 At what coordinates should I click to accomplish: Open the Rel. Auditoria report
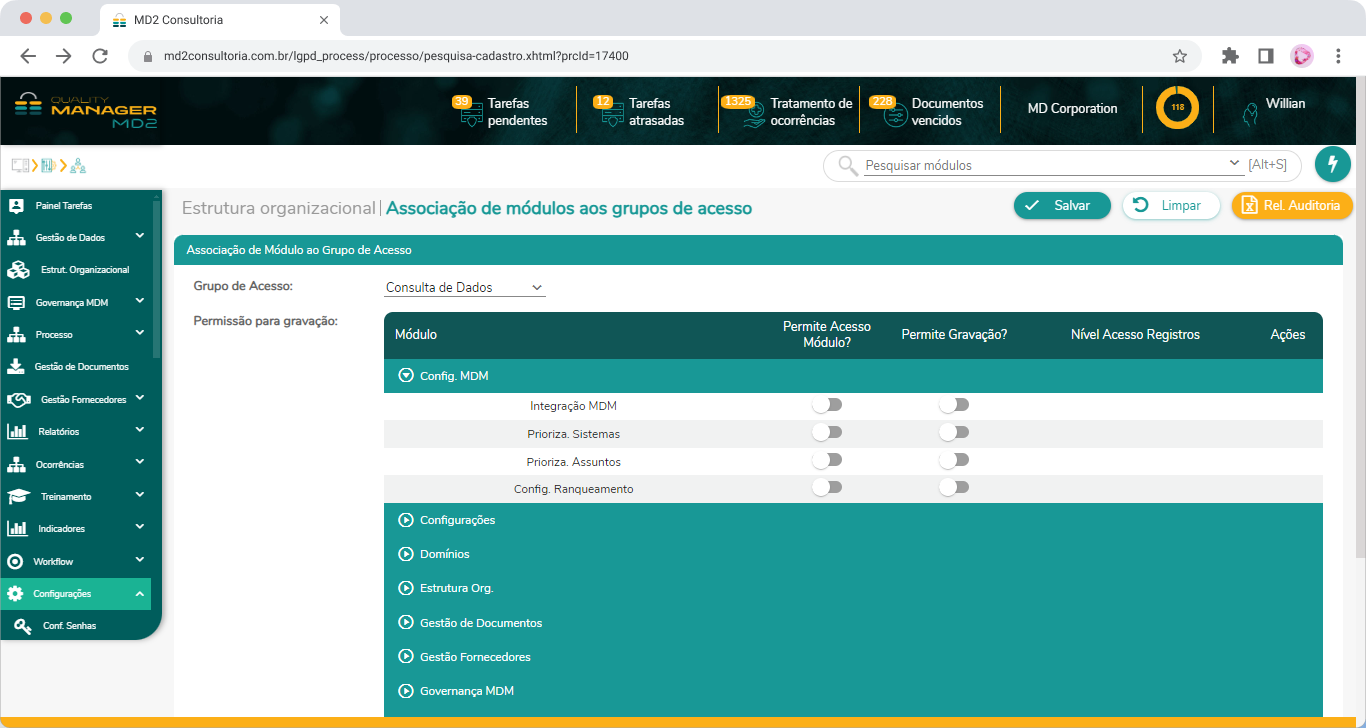tap(1292, 205)
